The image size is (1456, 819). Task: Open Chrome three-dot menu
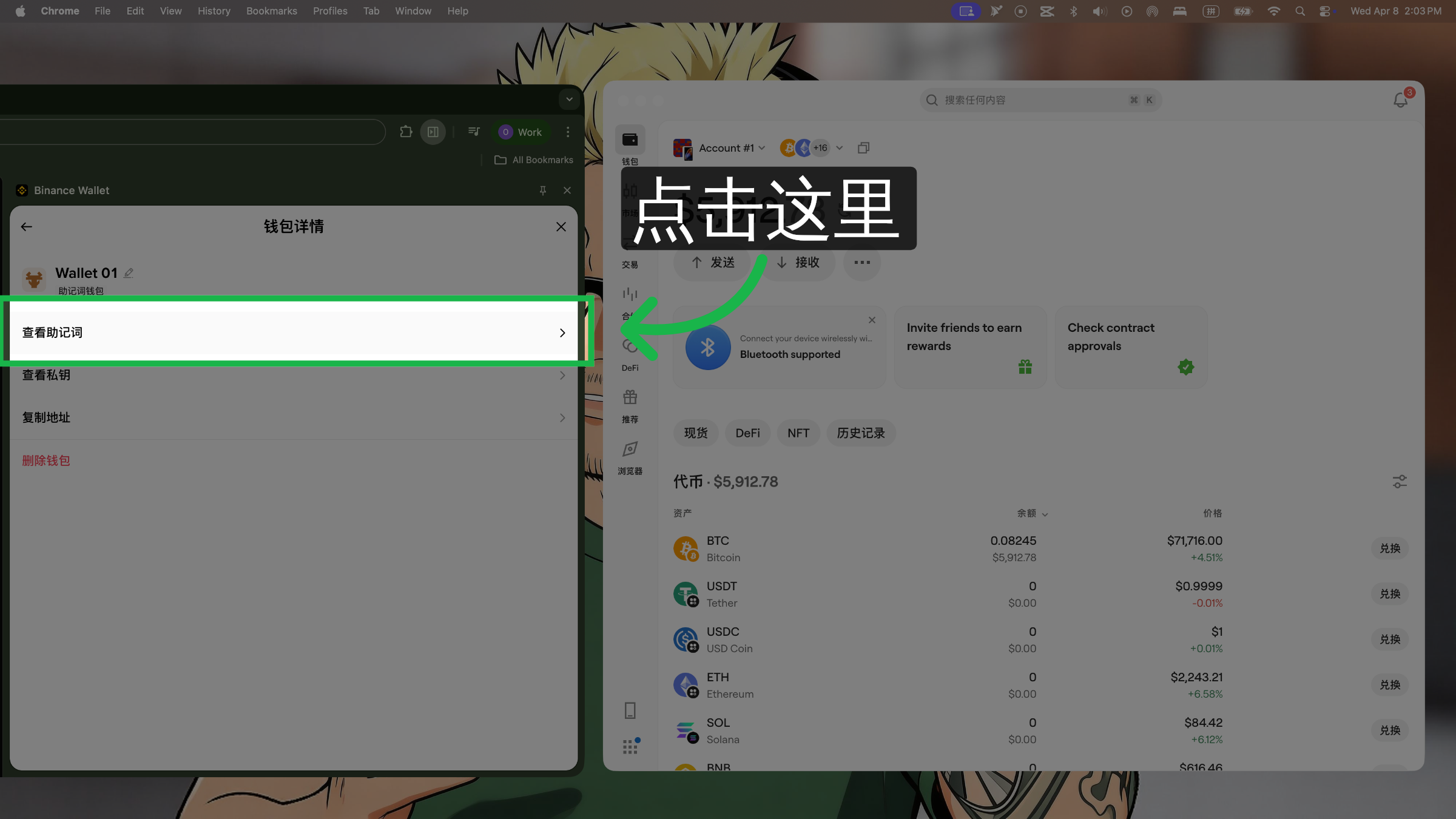[x=568, y=132]
